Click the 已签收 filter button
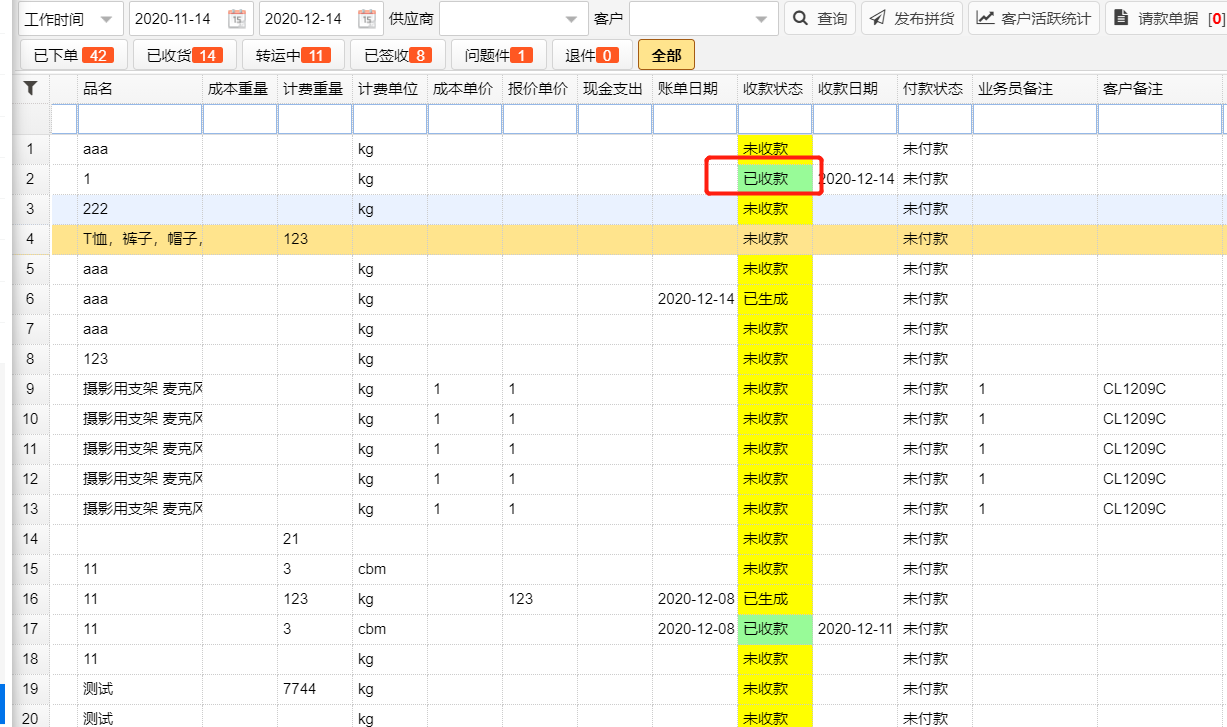Viewport: 1227px width, 727px height. coord(397,55)
